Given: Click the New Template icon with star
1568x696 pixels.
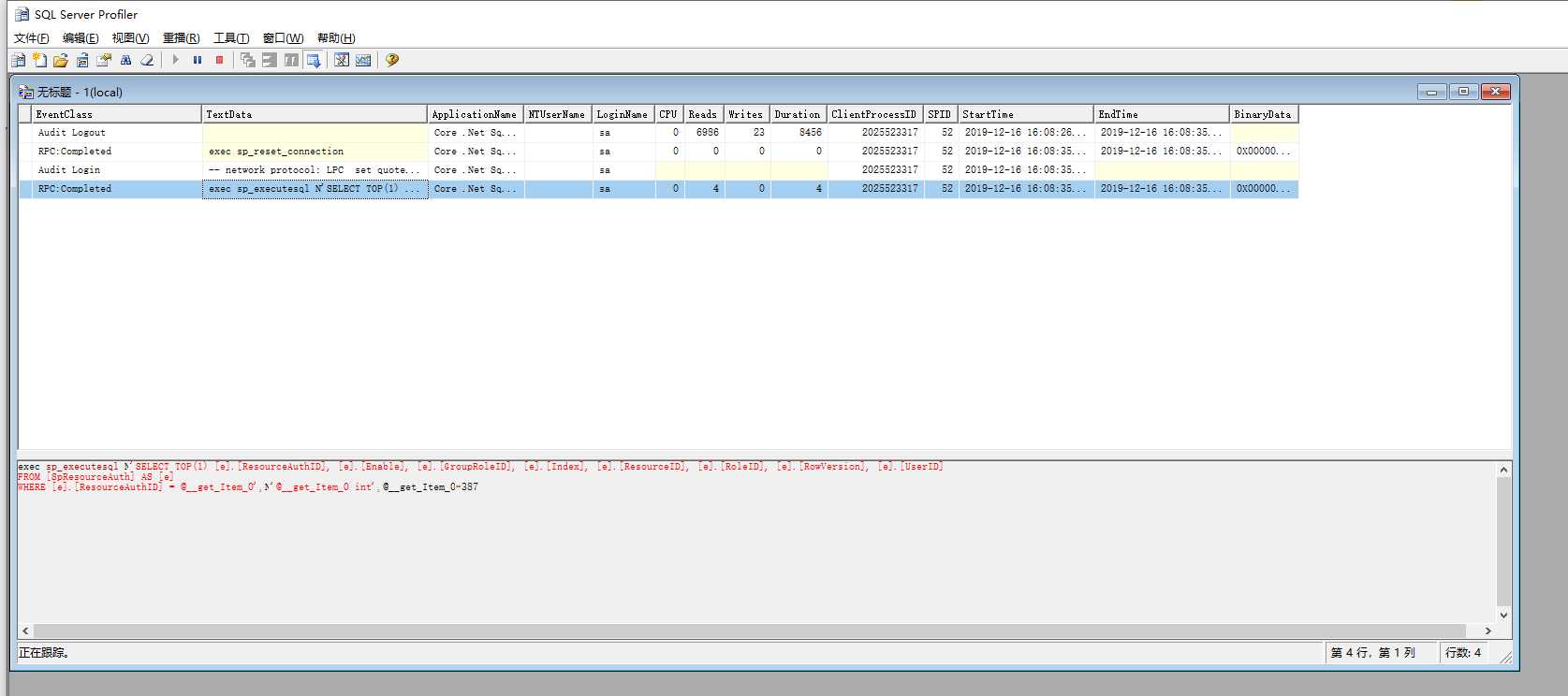Looking at the screenshot, I should (x=39, y=60).
